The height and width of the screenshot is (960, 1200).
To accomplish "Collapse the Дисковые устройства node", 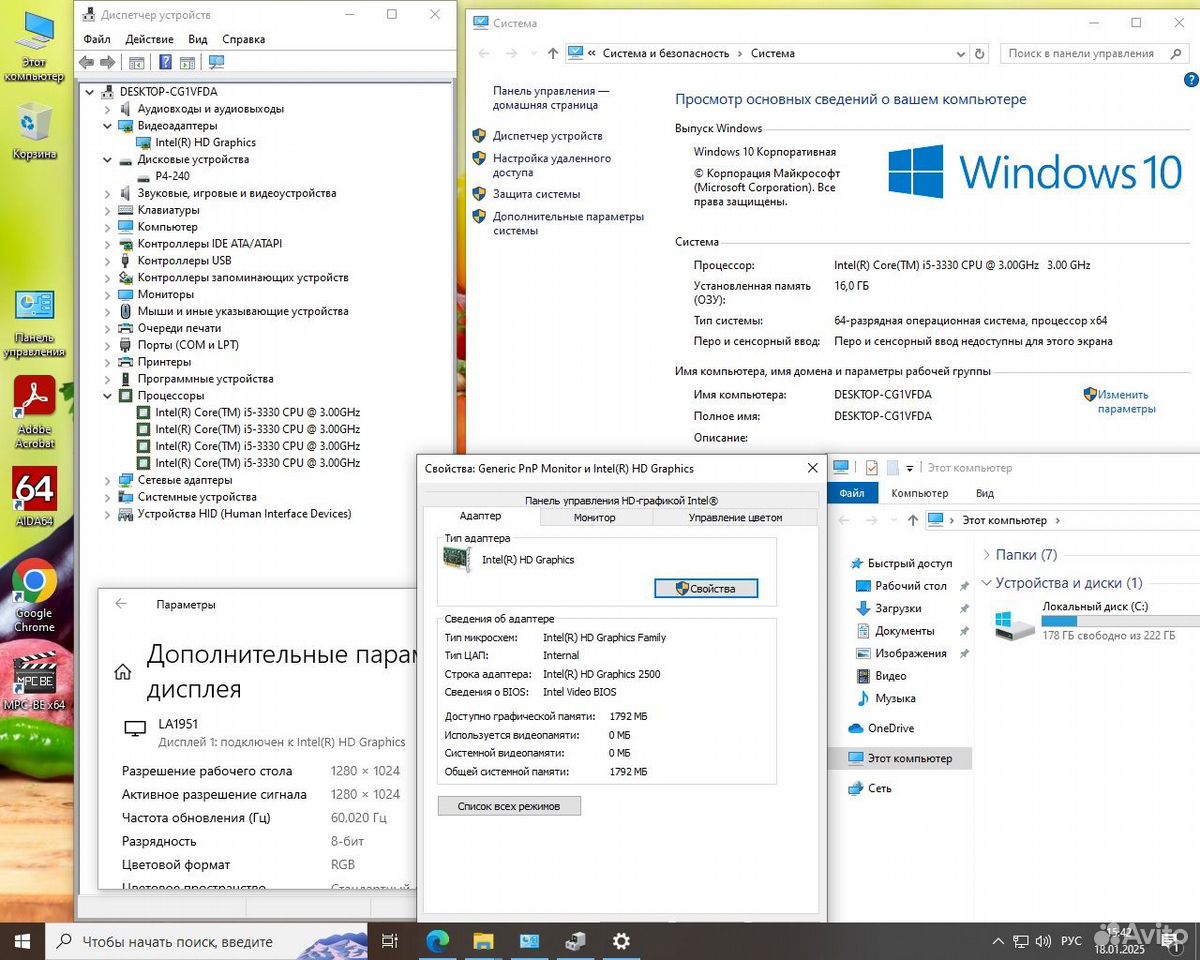I will 108,159.
